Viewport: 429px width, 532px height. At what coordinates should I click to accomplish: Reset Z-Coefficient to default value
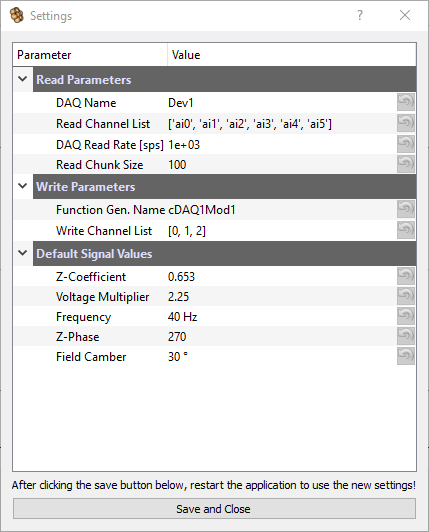[x=406, y=276]
